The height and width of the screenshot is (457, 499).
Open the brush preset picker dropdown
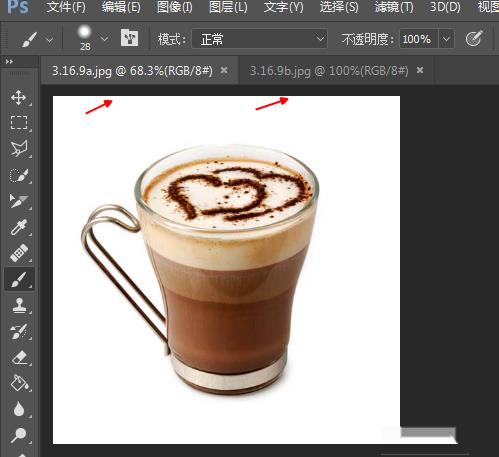point(104,39)
